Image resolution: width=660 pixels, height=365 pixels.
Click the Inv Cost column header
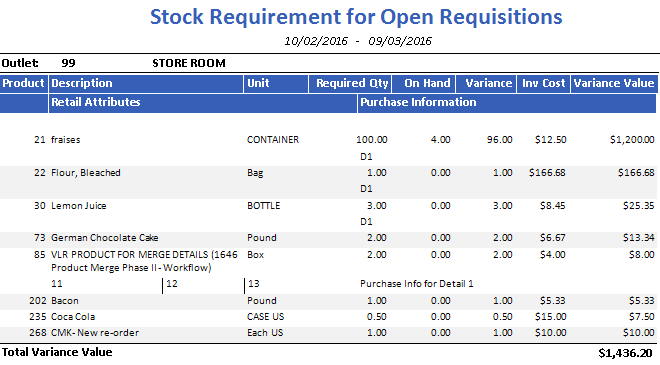pos(543,83)
